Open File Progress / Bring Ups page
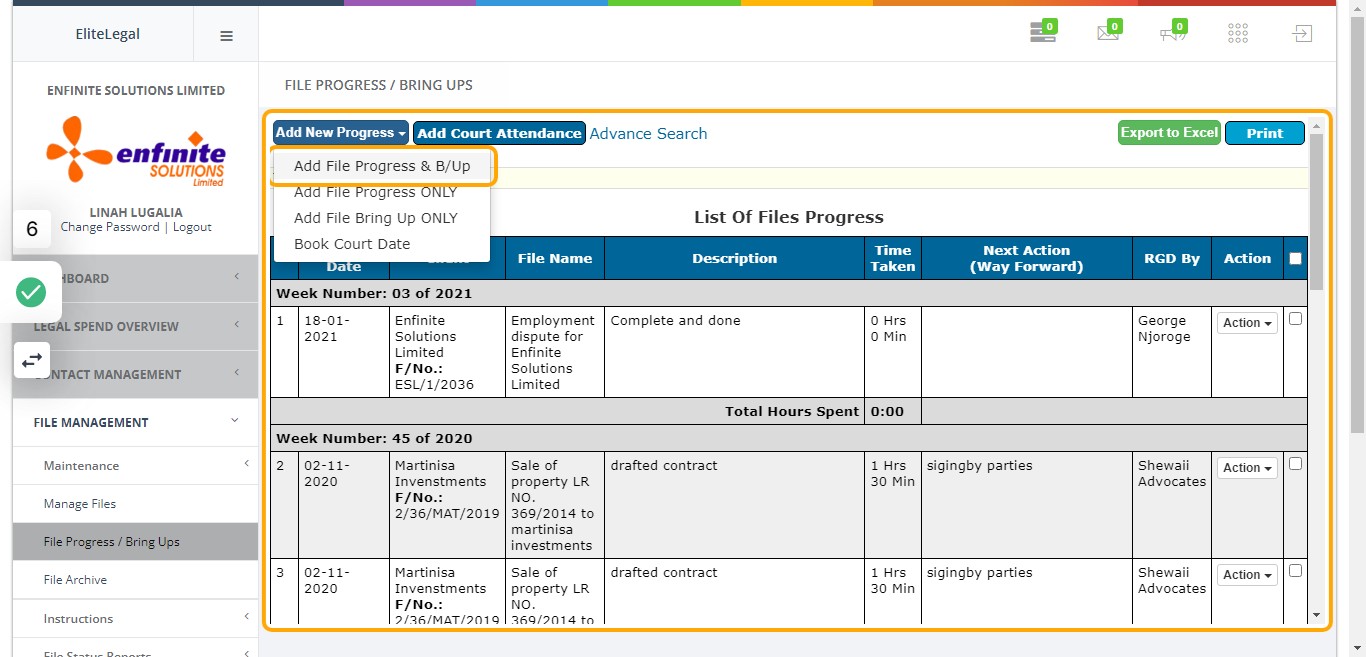Screen dimensions: 1366x657 point(135,542)
